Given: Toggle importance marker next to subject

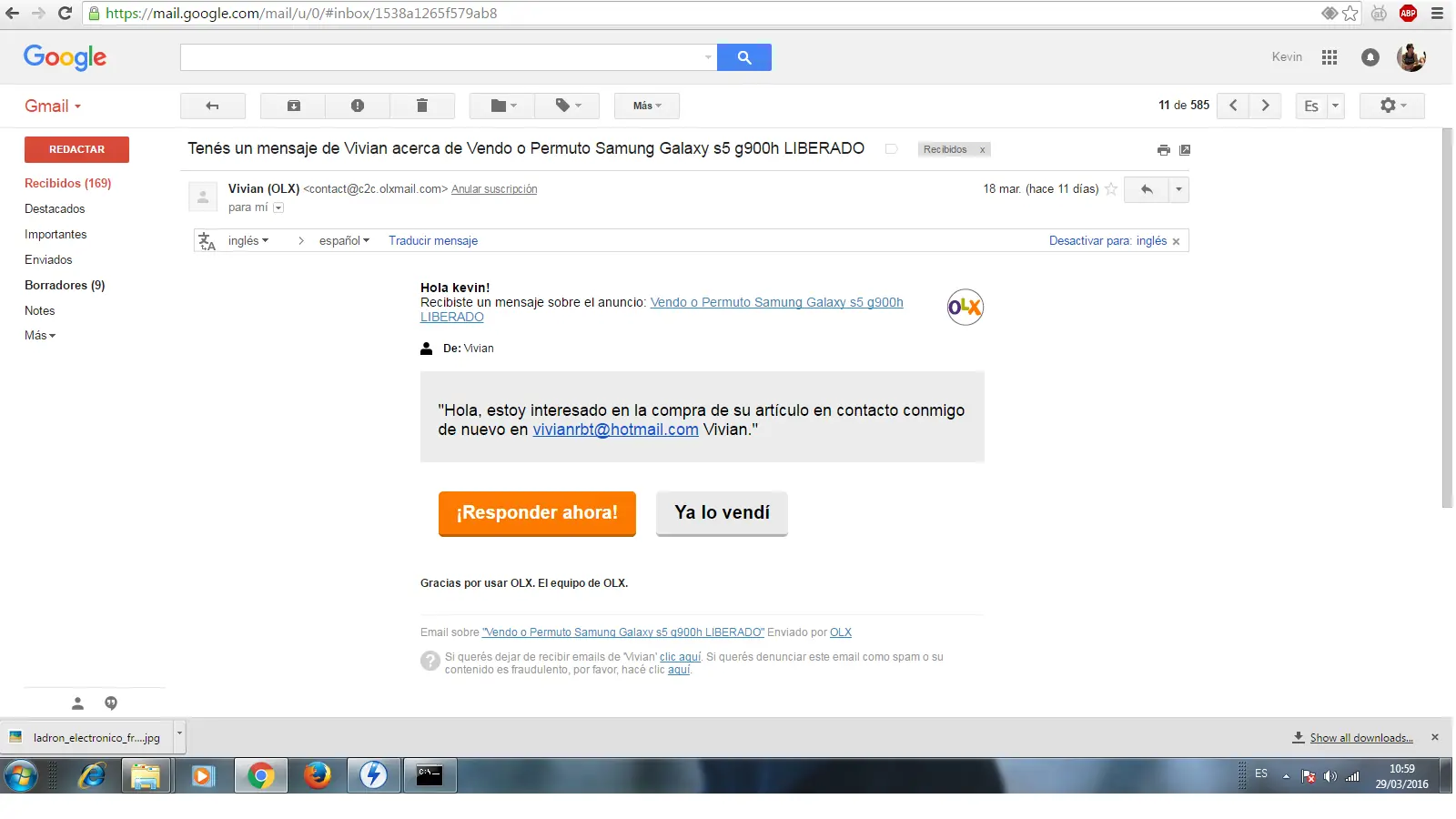Looking at the screenshot, I should (x=892, y=149).
